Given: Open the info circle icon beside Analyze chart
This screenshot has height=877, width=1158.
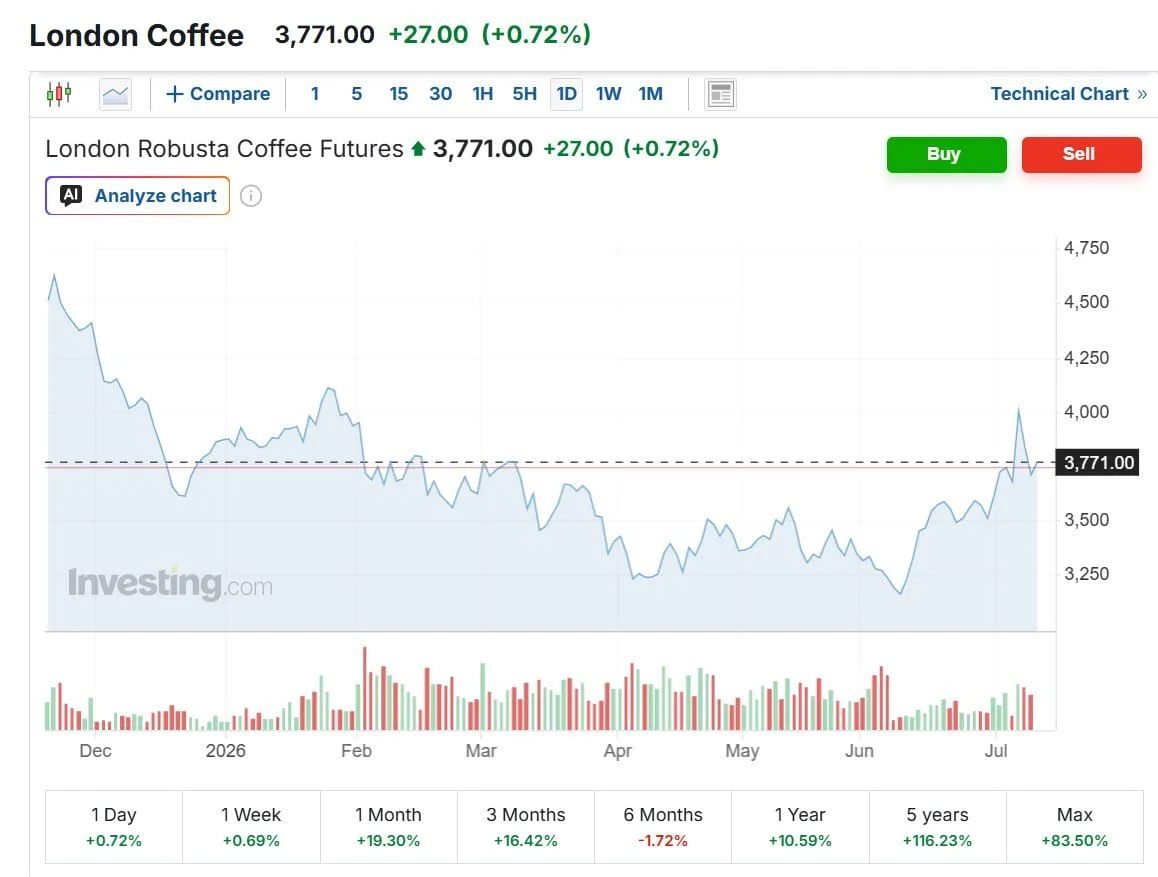Looking at the screenshot, I should [x=251, y=196].
